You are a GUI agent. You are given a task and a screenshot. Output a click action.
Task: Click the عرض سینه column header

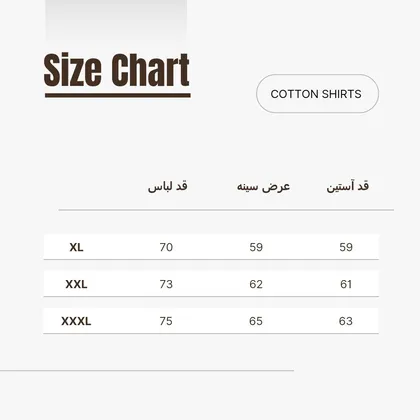tap(263, 187)
